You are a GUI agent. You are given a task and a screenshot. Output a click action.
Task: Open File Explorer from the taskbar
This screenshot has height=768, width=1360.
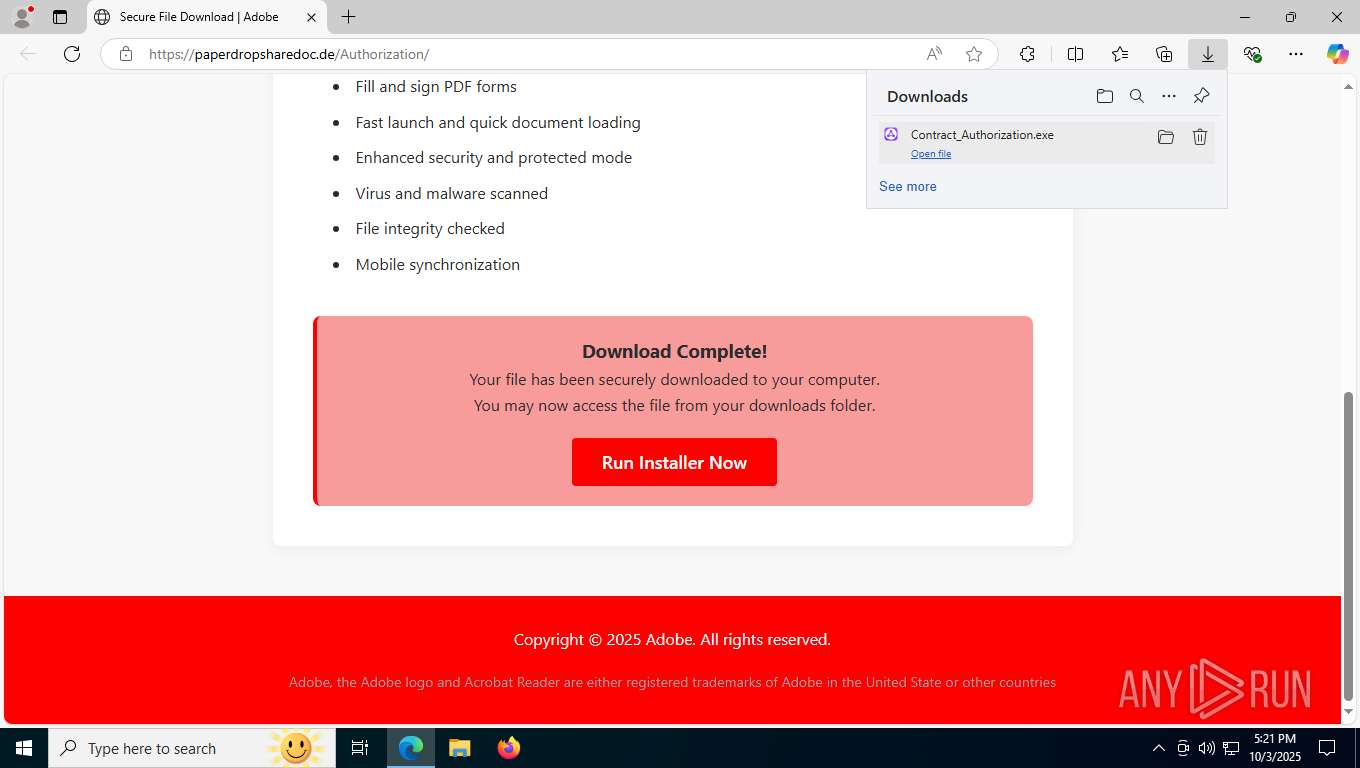click(x=459, y=748)
